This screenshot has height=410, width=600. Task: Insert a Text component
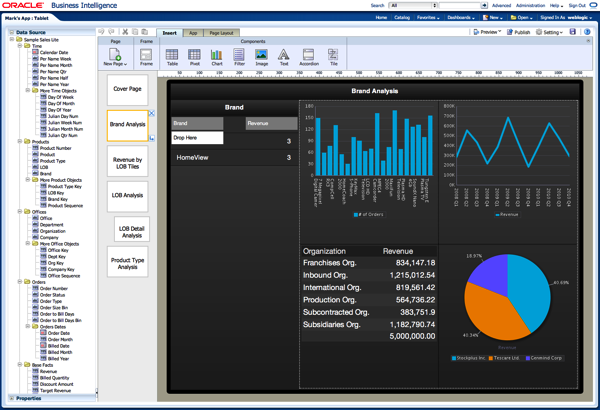pyautogui.click(x=284, y=57)
